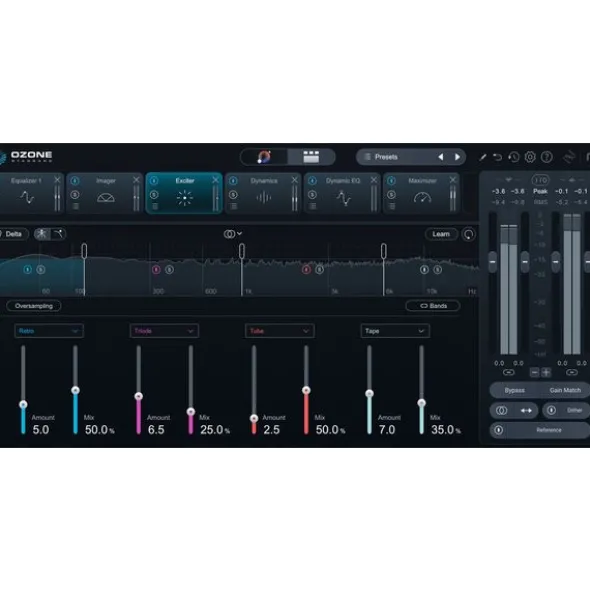Solo the Tape high band

pos(438,269)
